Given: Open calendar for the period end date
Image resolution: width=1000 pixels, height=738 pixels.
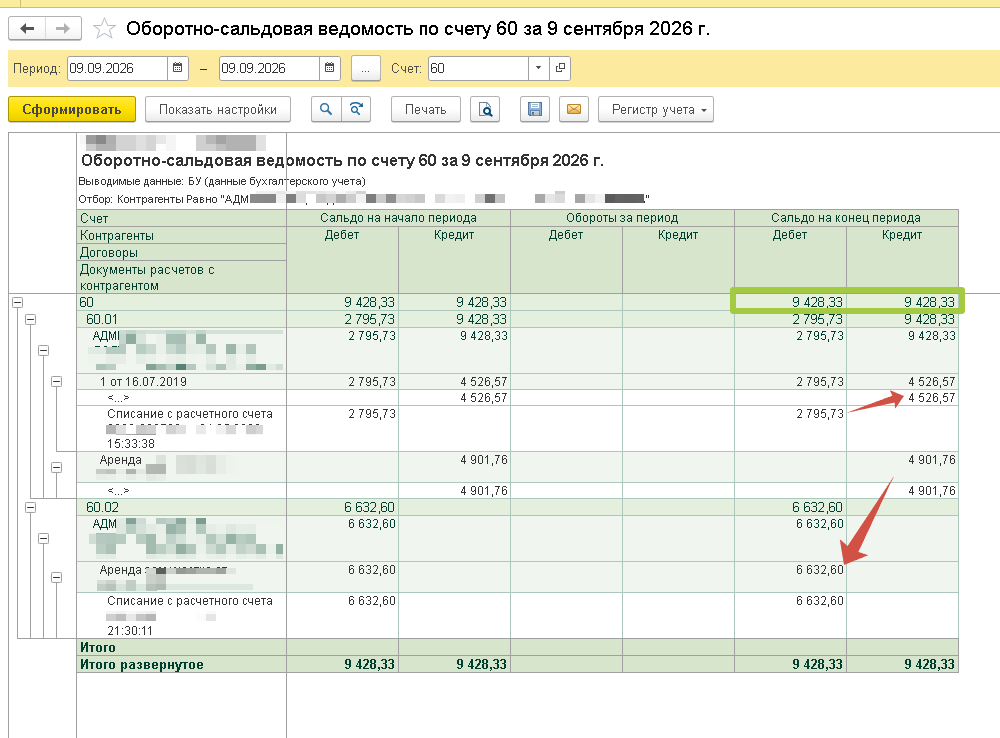Looking at the screenshot, I should (x=330, y=68).
